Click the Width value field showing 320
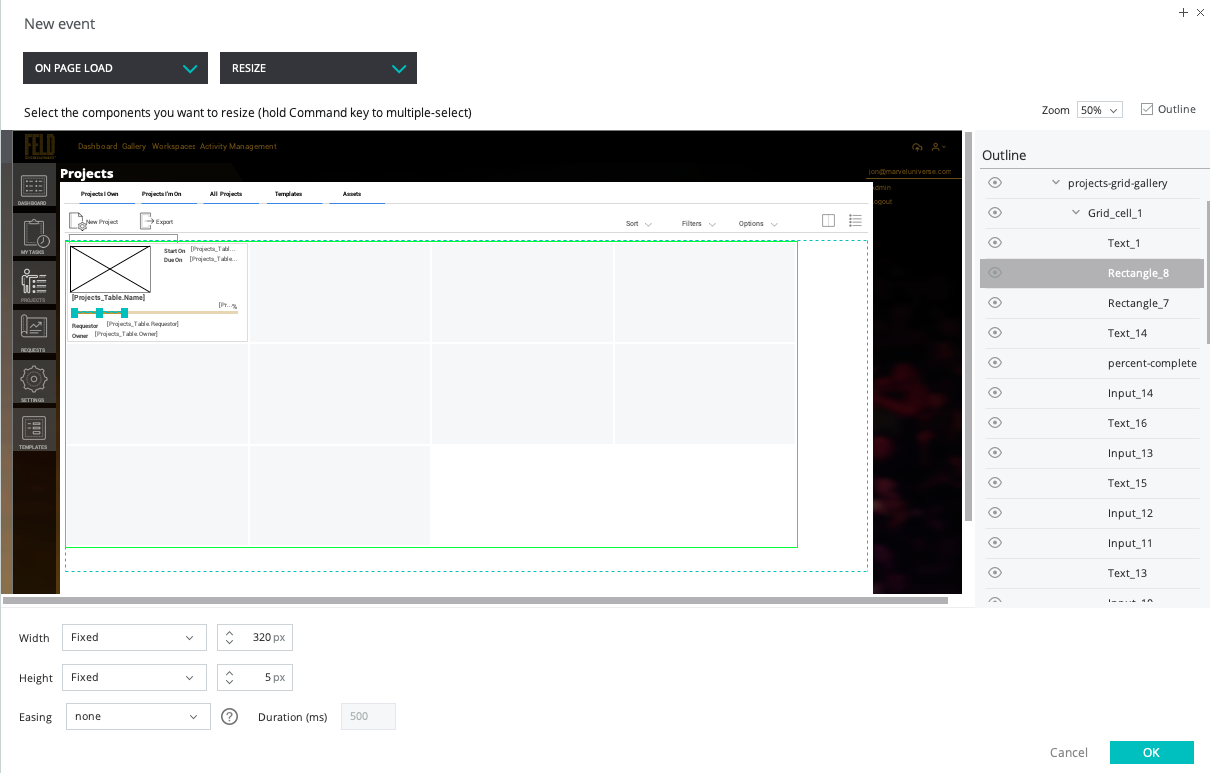1210x773 pixels. coord(262,637)
